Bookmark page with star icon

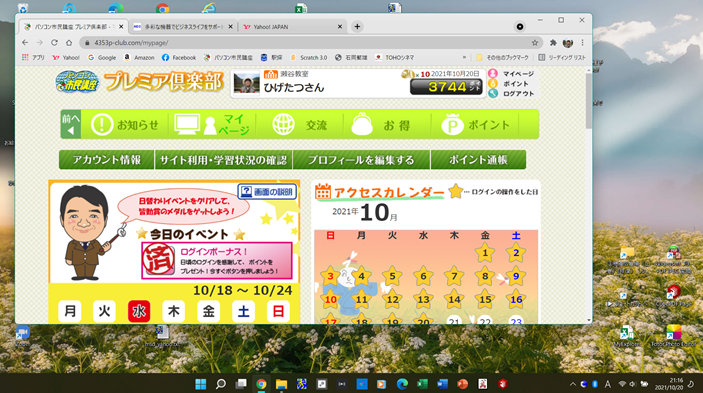[x=534, y=43]
